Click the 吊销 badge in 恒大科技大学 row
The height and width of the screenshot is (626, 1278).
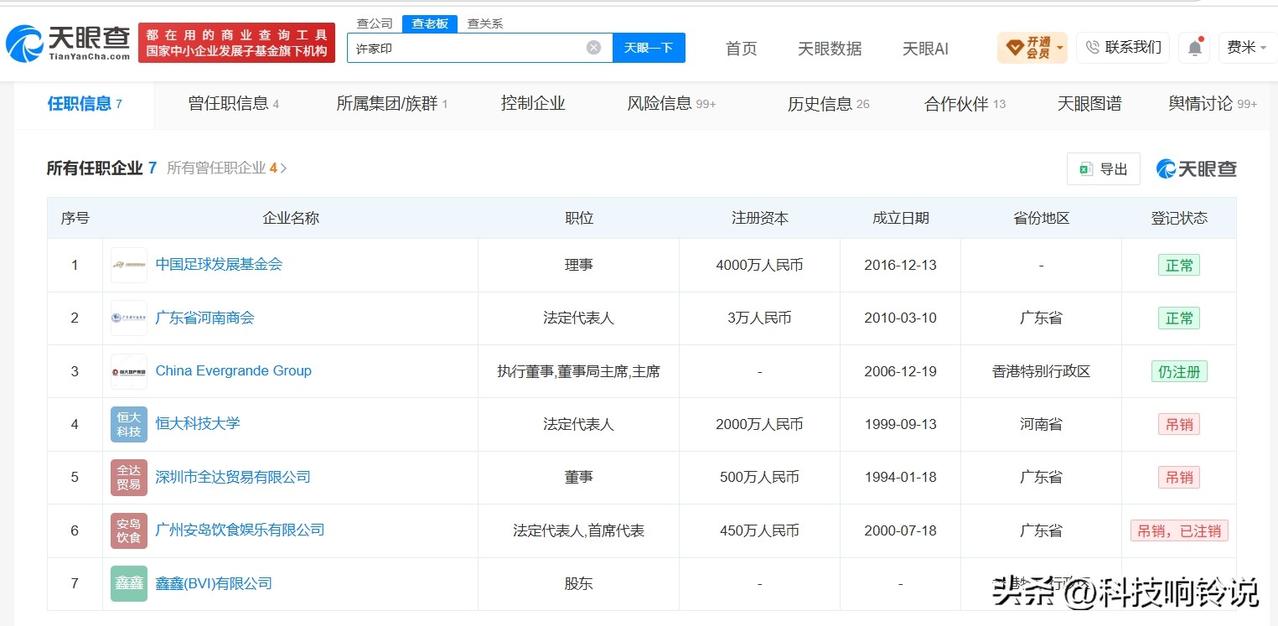pos(1179,424)
